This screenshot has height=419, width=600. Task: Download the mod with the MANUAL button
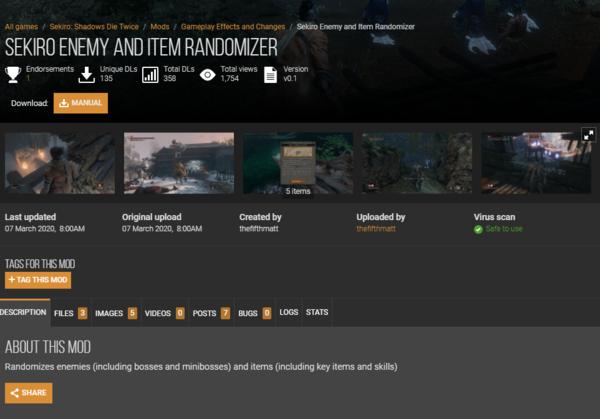click(x=81, y=103)
